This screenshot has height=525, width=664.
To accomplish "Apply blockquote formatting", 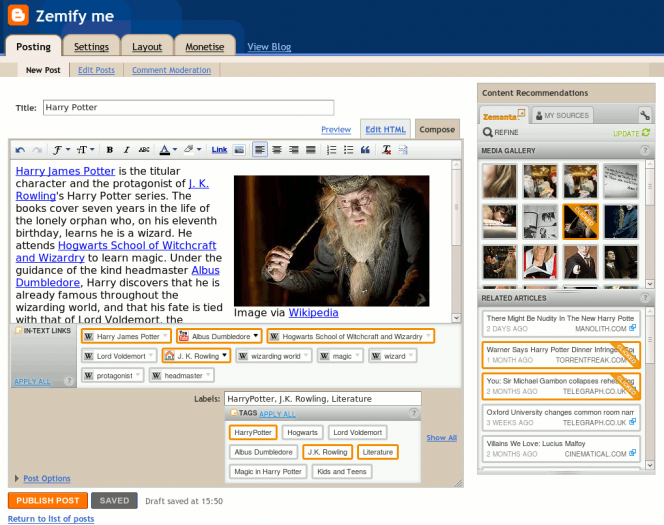I will coord(365,149).
